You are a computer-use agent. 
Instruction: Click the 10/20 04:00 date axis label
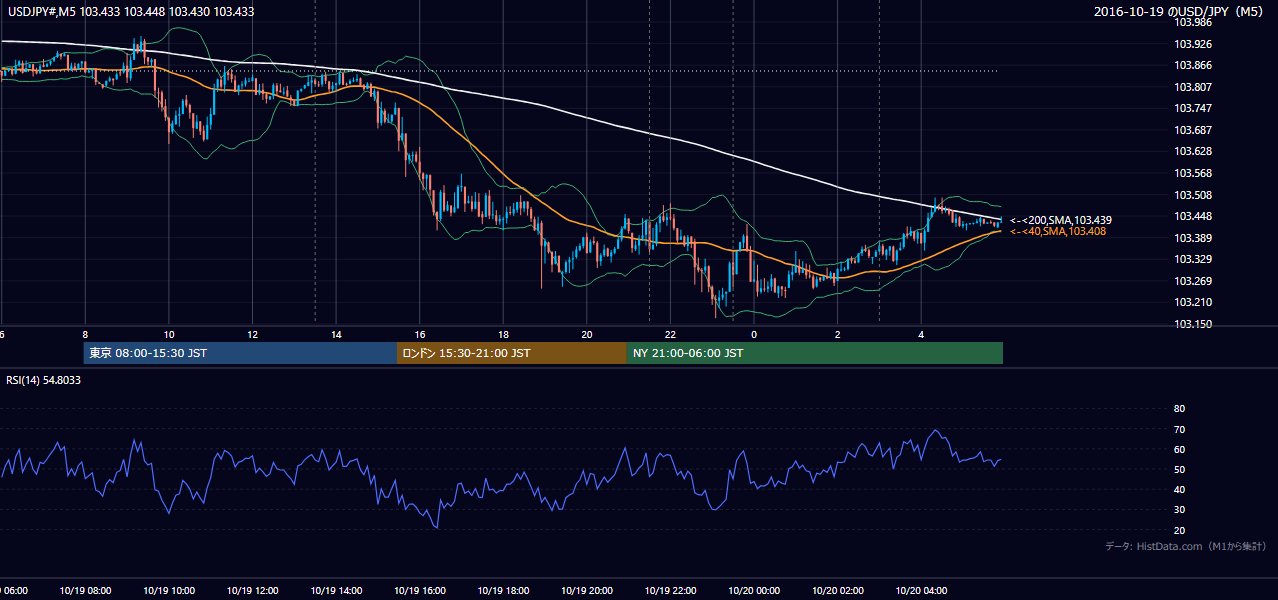[921, 591]
